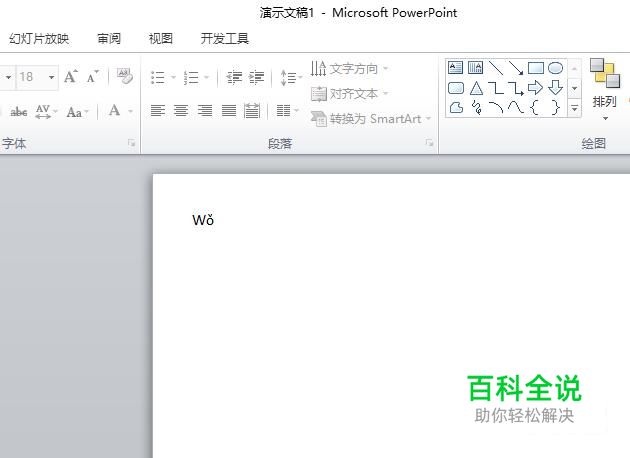This screenshot has height=458, width=630.
Task: Select the curve shape tool
Action: (515, 107)
